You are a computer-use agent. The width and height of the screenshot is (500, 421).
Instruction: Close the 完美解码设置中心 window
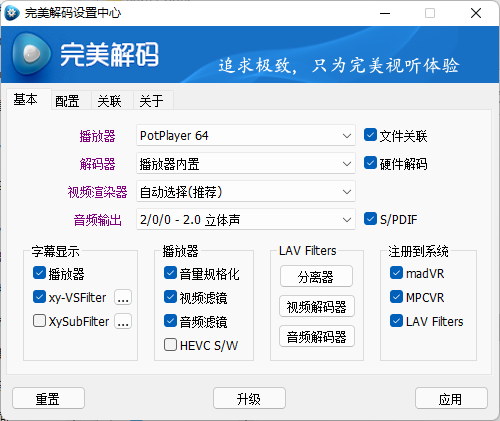pos(476,13)
